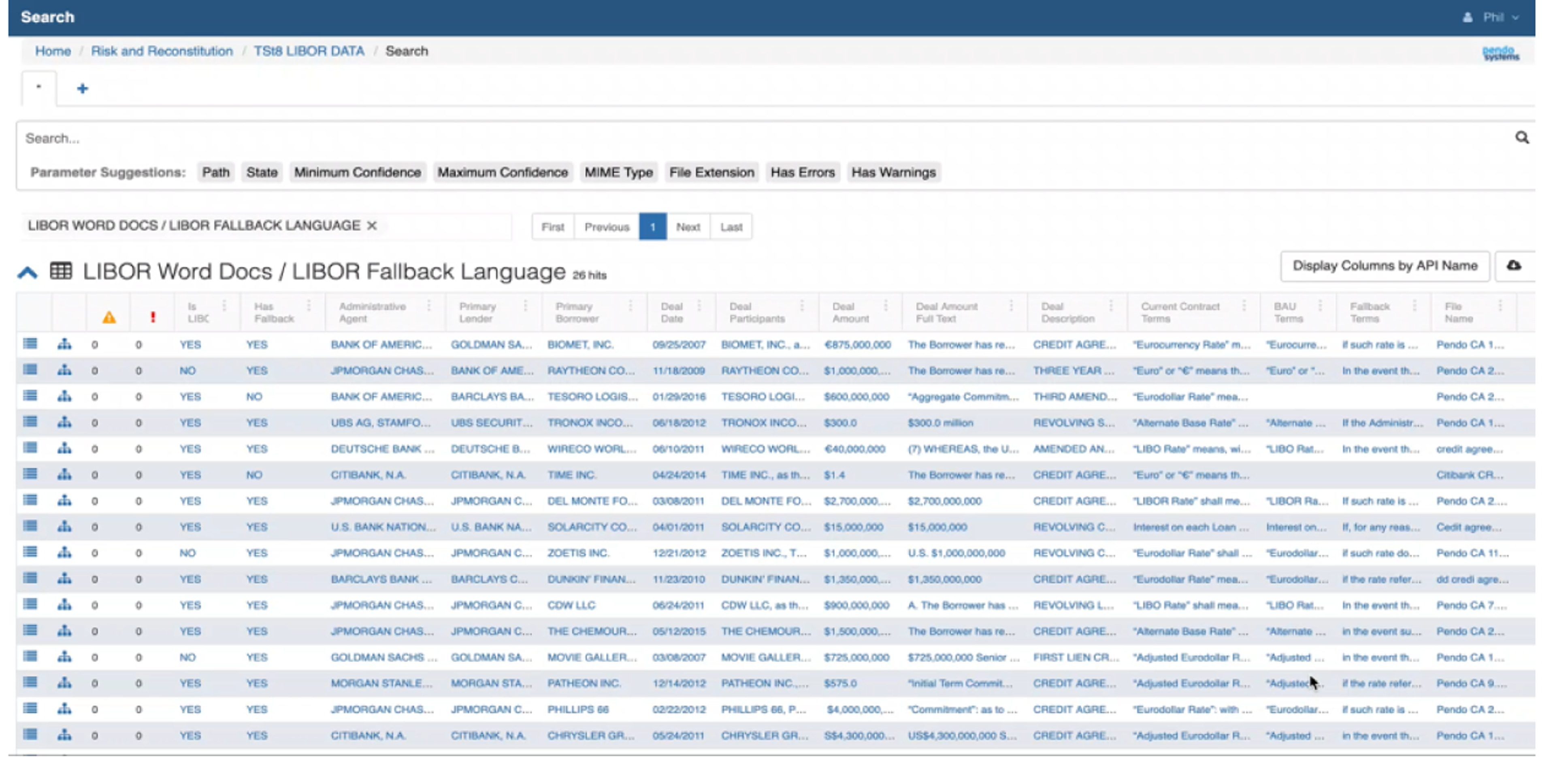Collapse the LIBOR Fallback Language results section

27,273
